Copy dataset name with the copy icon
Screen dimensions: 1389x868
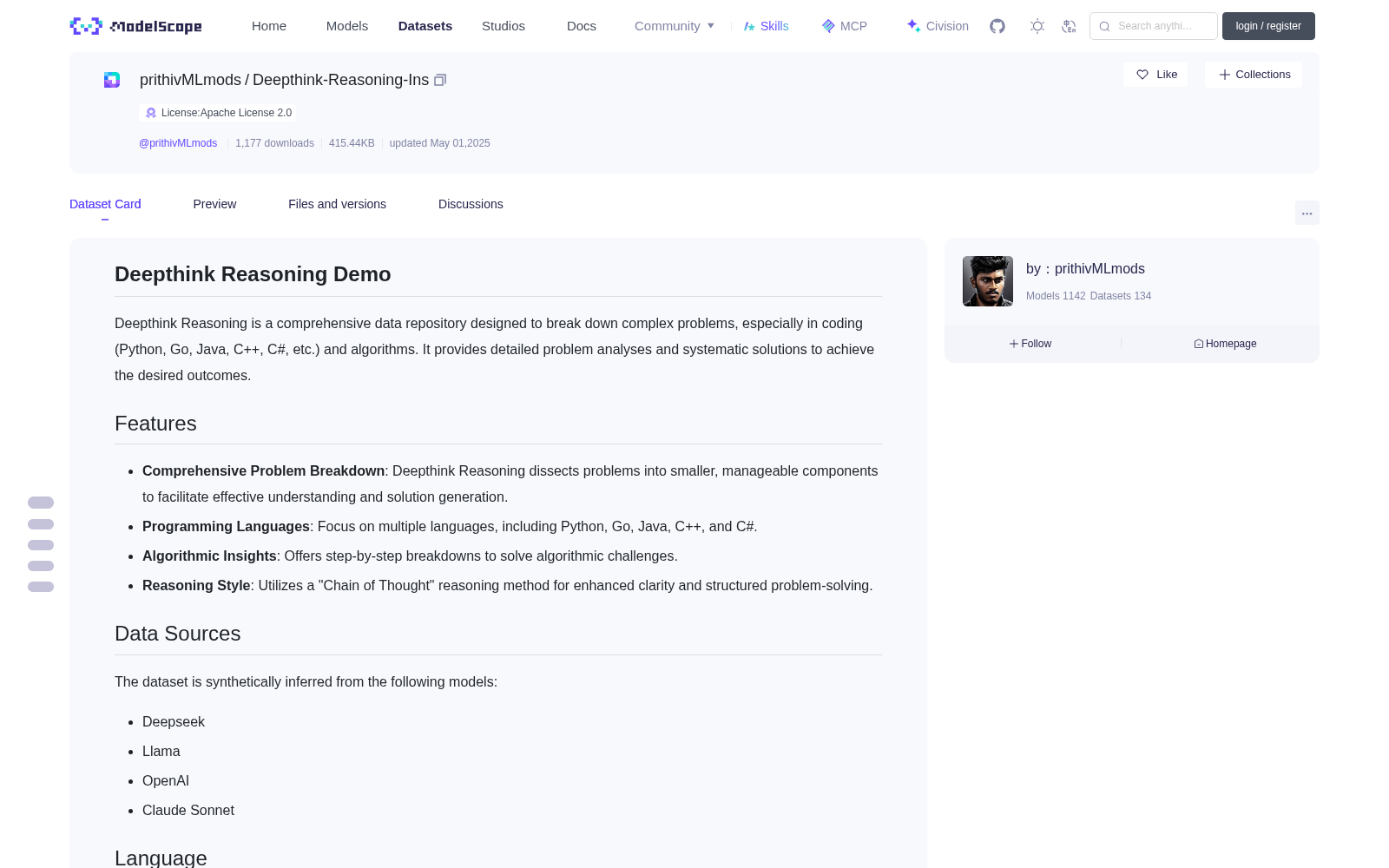(x=440, y=80)
